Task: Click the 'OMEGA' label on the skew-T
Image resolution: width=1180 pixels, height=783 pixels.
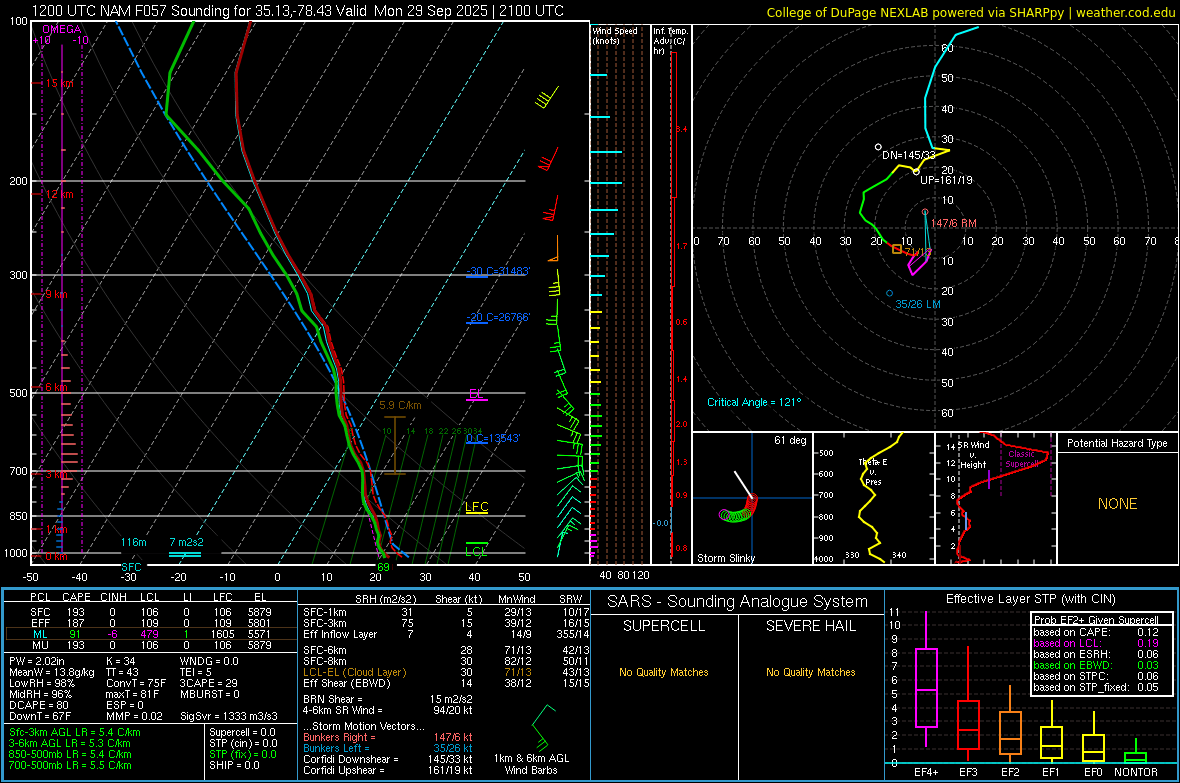Action: pos(62,29)
